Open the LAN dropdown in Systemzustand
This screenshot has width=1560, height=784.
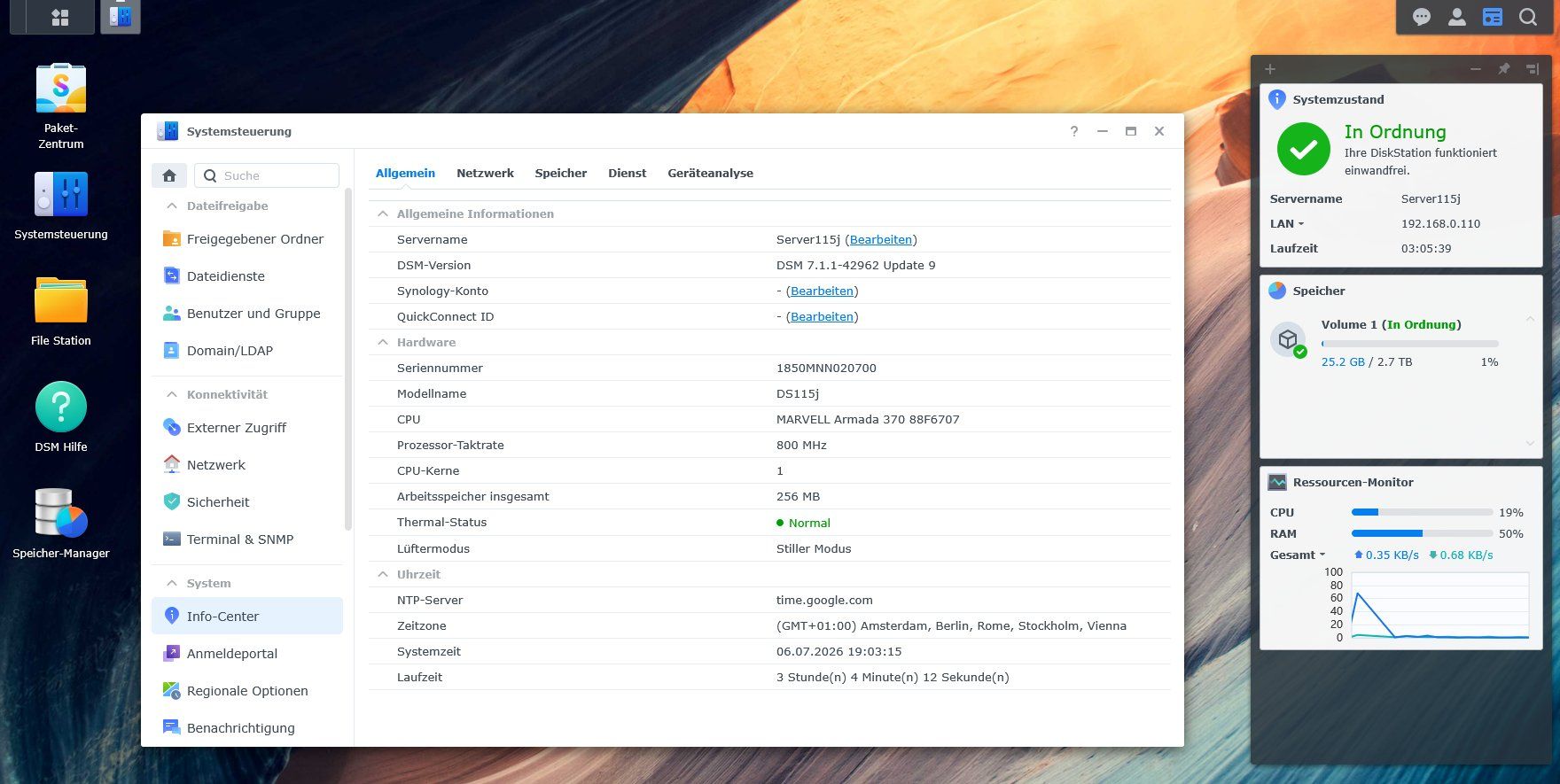pos(1287,224)
